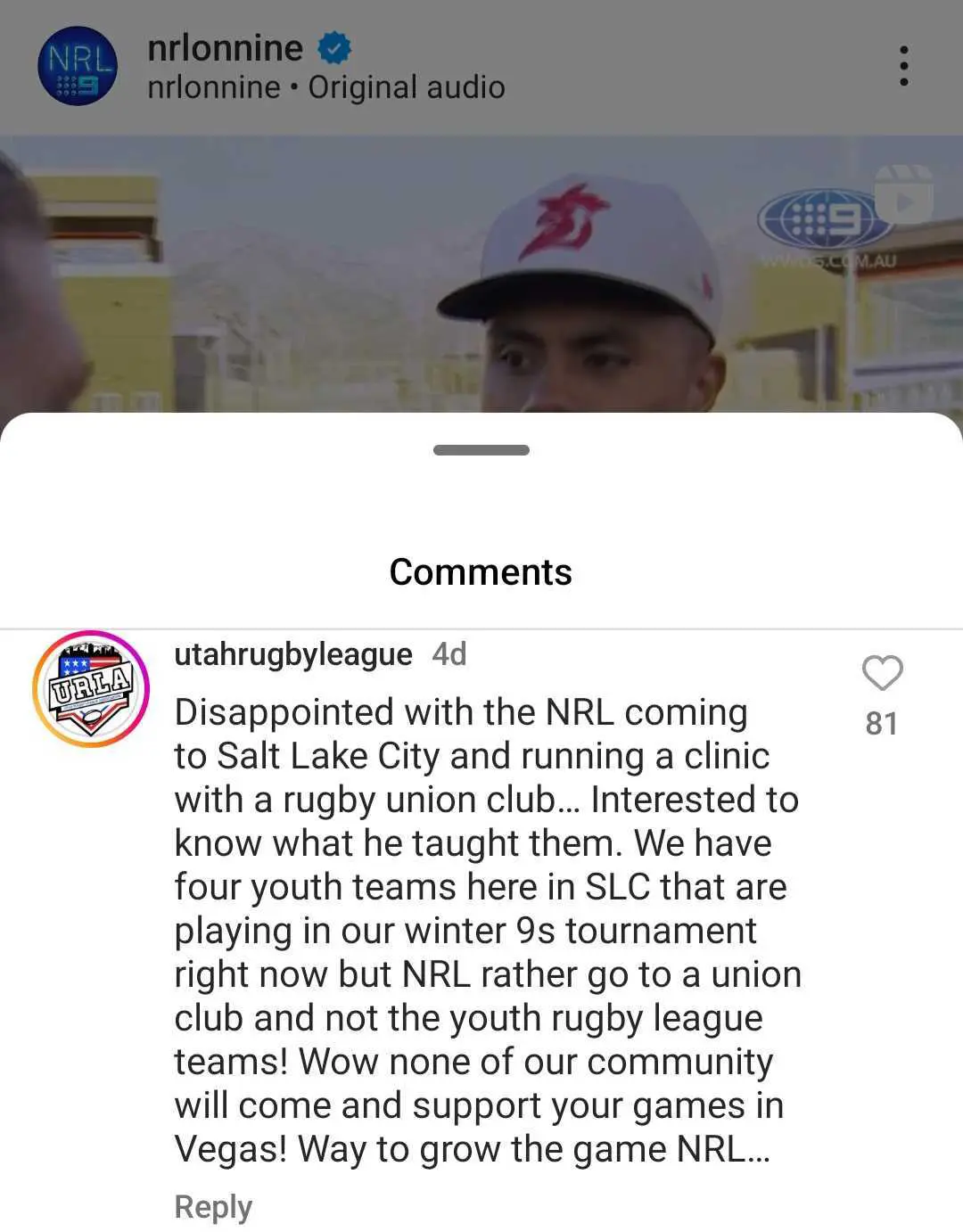963x1232 pixels.
Task: Select the comment text about Salt Lake City
Action: click(488, 931)
